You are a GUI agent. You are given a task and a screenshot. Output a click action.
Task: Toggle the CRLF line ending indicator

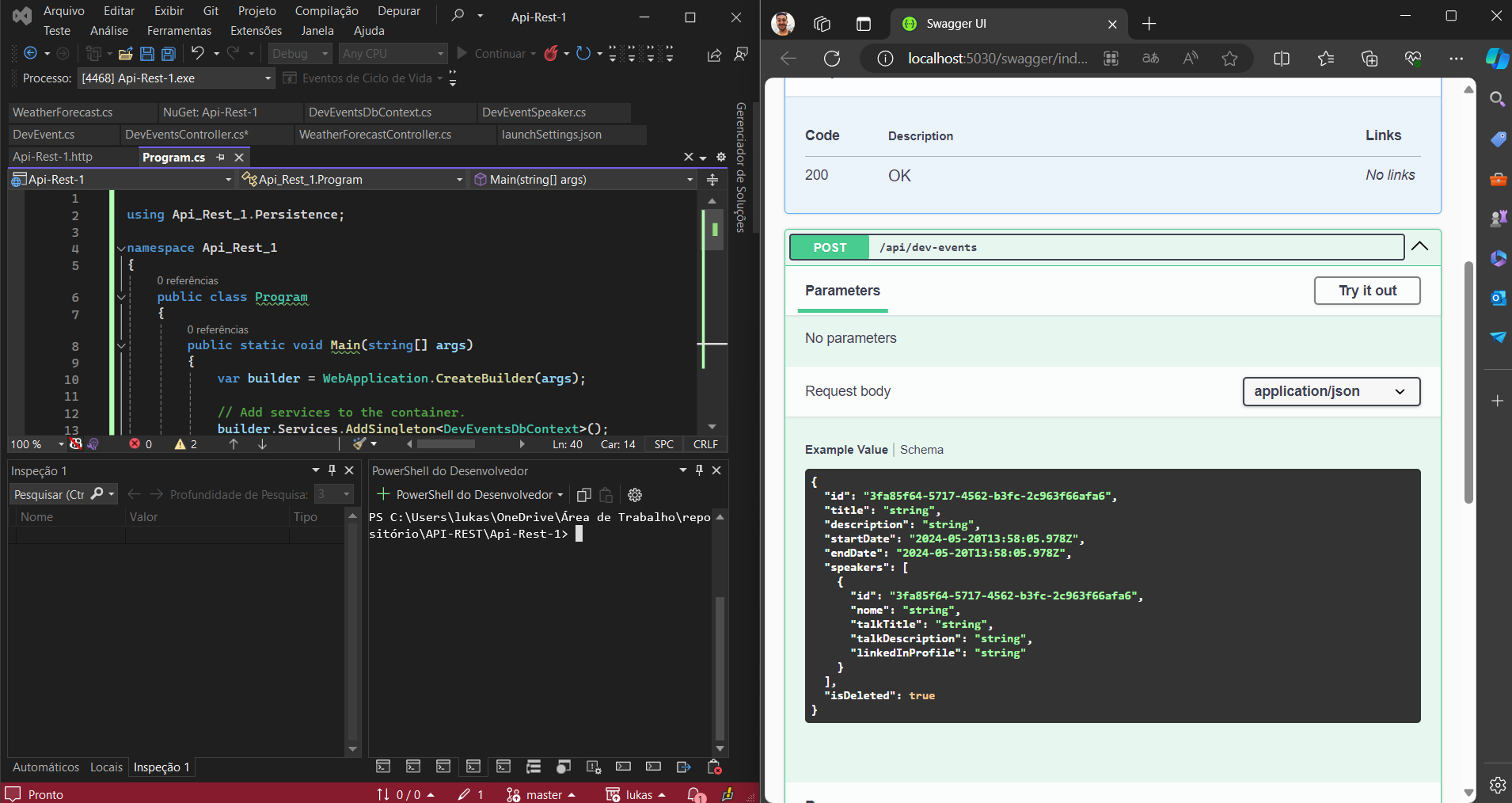(705, 444)
